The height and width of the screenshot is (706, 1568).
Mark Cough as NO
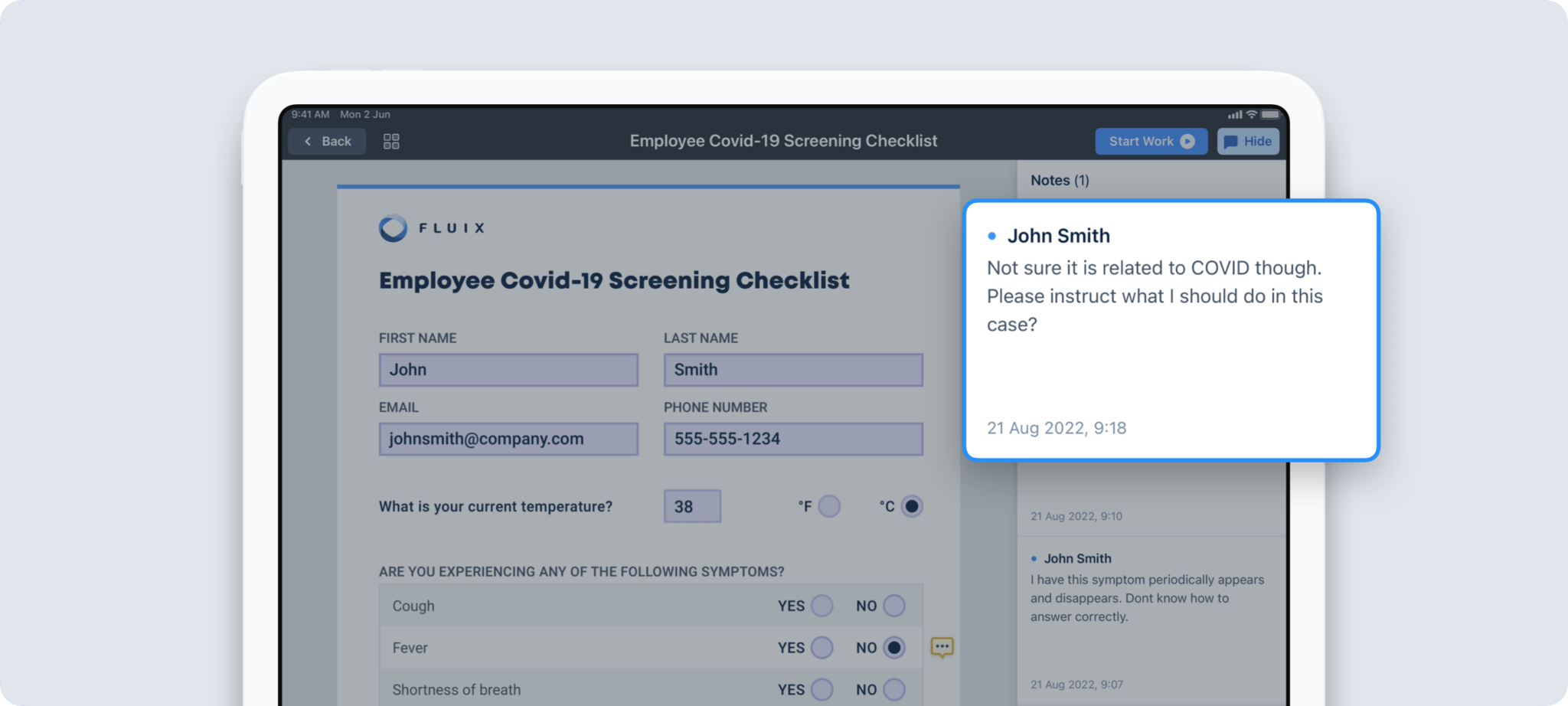[x=893, y=606]
